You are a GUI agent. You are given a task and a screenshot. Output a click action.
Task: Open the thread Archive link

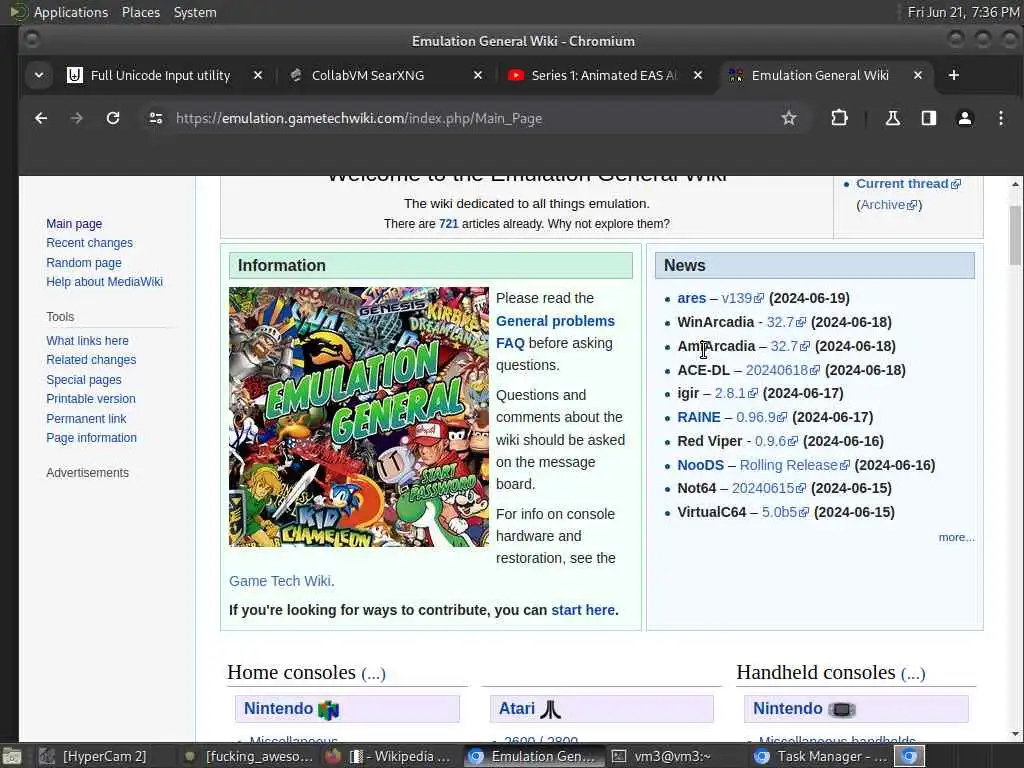coord(889,204)
